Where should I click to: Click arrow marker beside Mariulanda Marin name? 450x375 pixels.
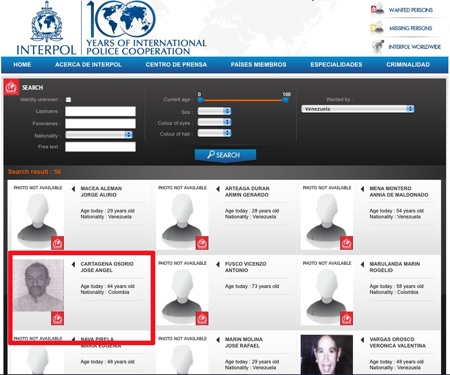pyautogui.click(x=362, y=264)
